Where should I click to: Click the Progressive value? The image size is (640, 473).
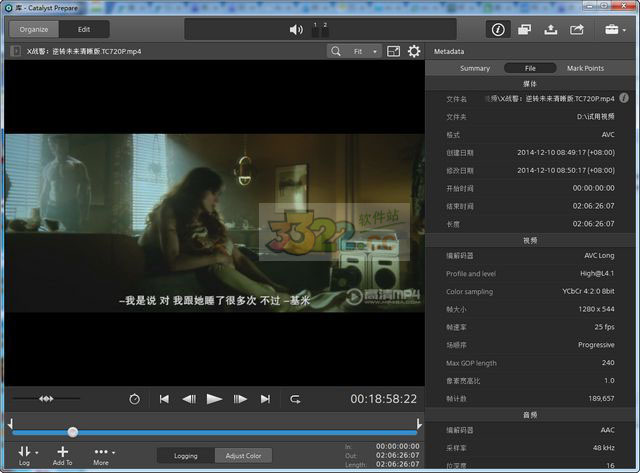point(596,345)
